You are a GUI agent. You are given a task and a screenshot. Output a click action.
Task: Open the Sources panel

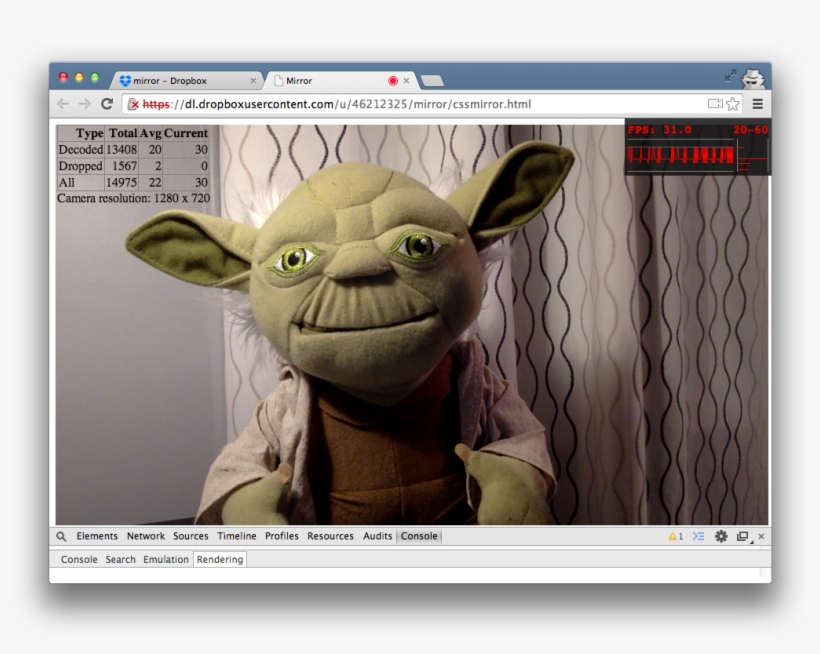pos(190,536)
